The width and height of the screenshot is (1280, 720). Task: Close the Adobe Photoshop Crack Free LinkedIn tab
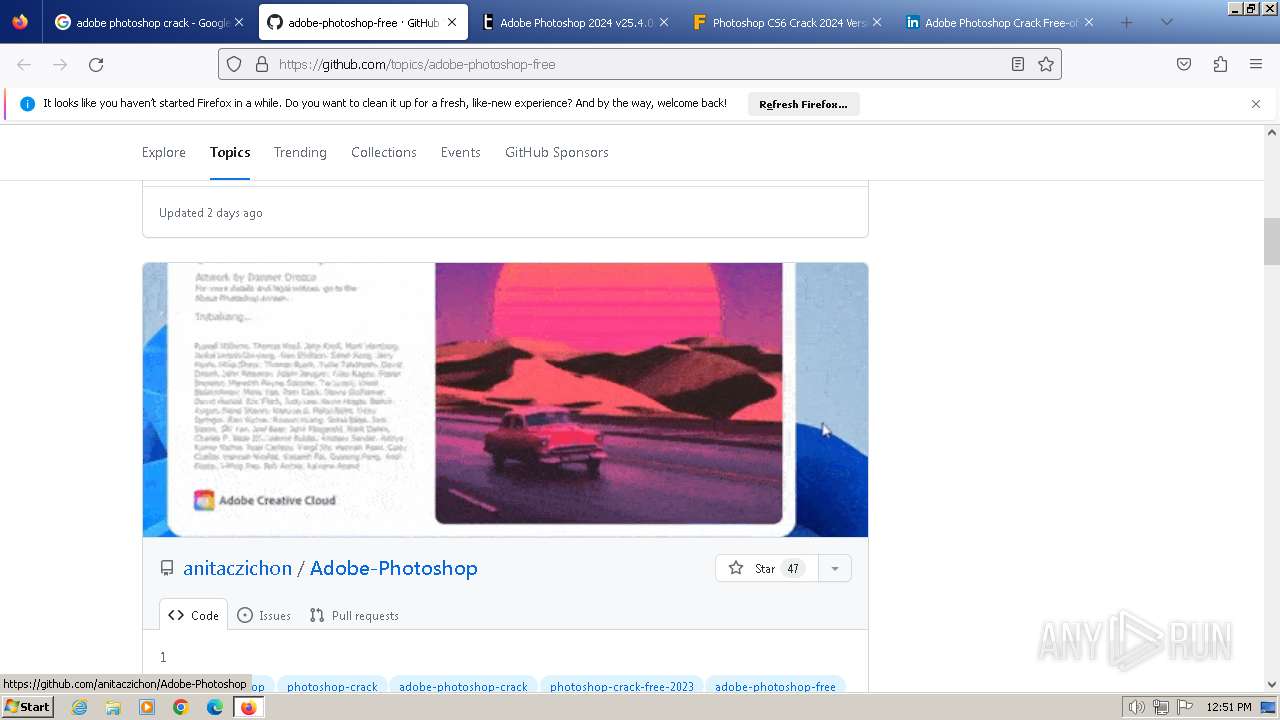[x=1089, y=22]
